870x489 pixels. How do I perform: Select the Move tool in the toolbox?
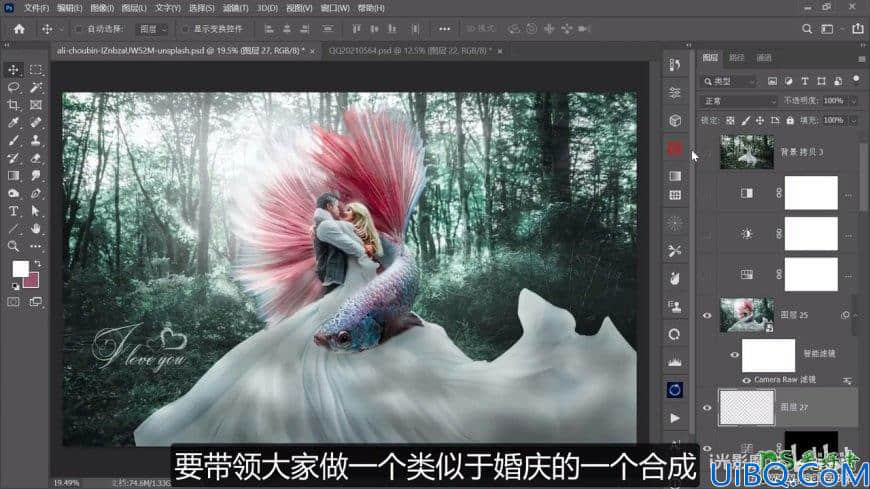[x=13, y=70]
